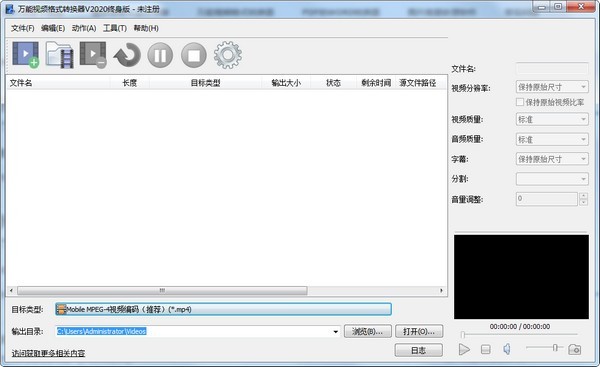Screen dimensions: 600x367
Task: Open the 字幕 dropdown
Action: [x=552, y=159]
